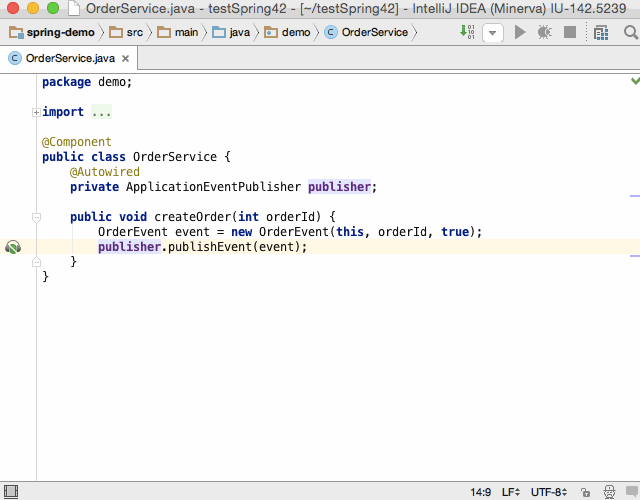Close the window with red button
This screenshot has height=500, width=640.
point(13,8)
